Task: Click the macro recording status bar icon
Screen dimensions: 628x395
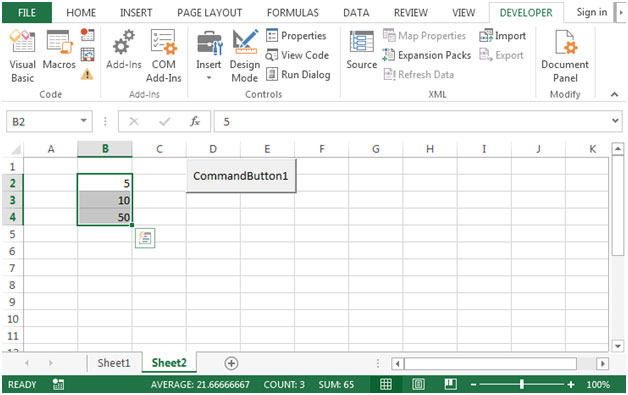Action: point(58,385)
